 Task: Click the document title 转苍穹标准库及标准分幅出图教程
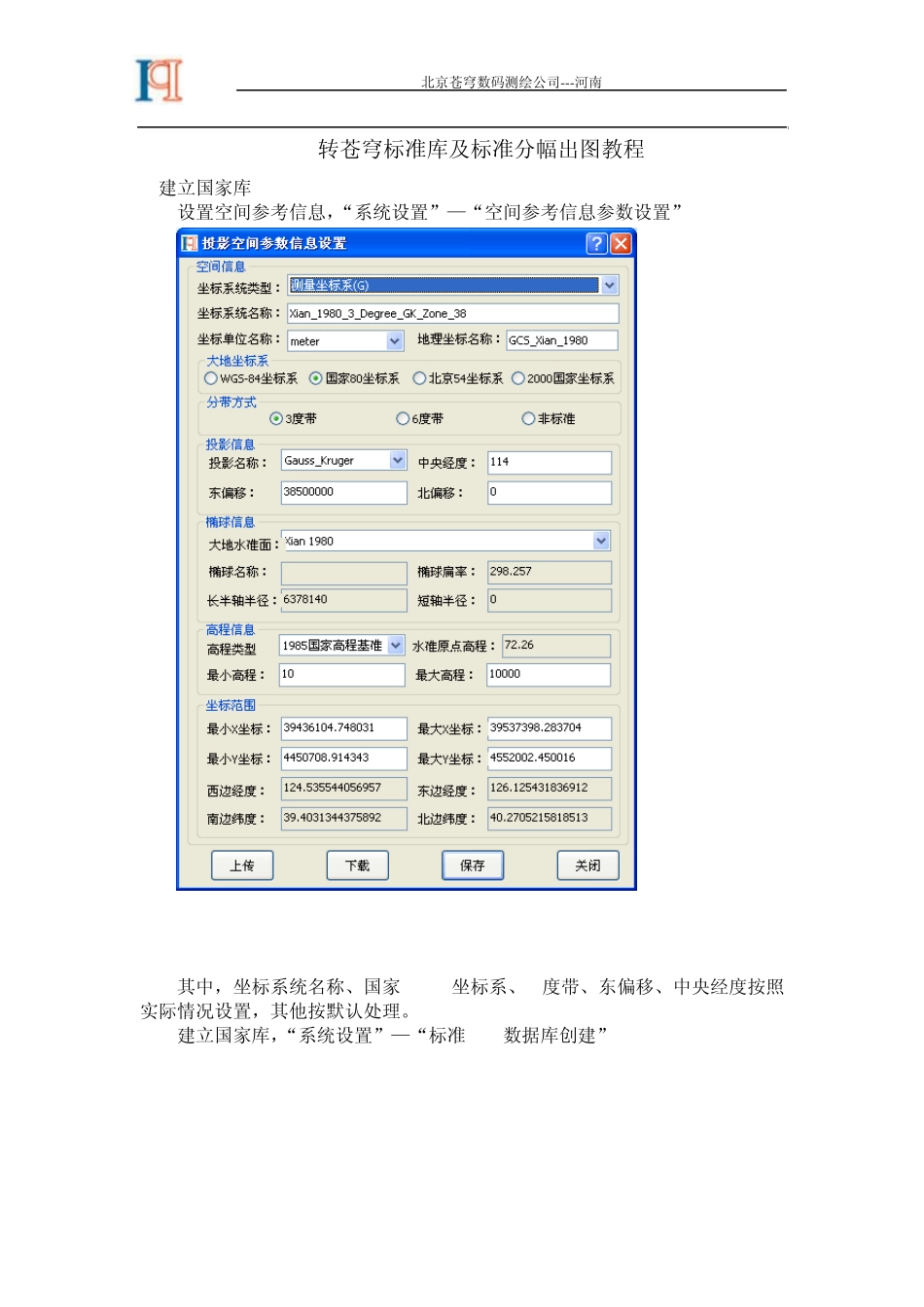point(481,149)
